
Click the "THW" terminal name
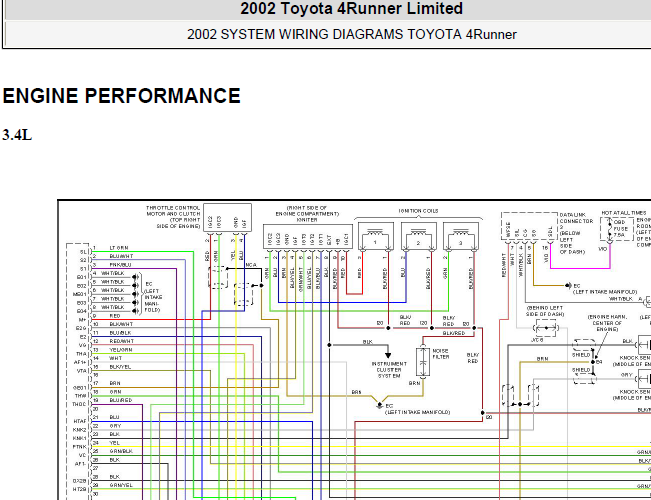[81, 396]
